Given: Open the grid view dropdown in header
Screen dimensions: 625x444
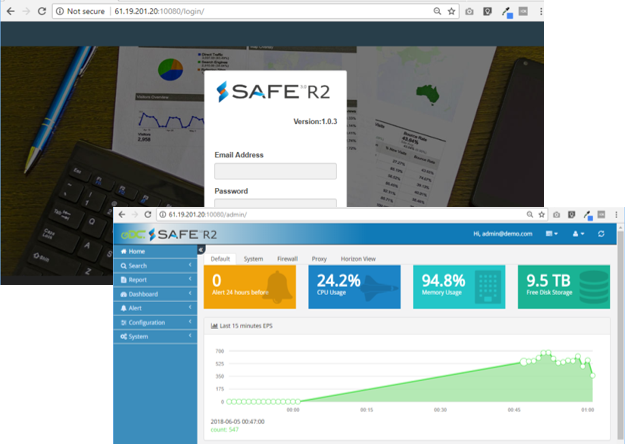Looking at the screenshot, I should [x=552, y=234].
